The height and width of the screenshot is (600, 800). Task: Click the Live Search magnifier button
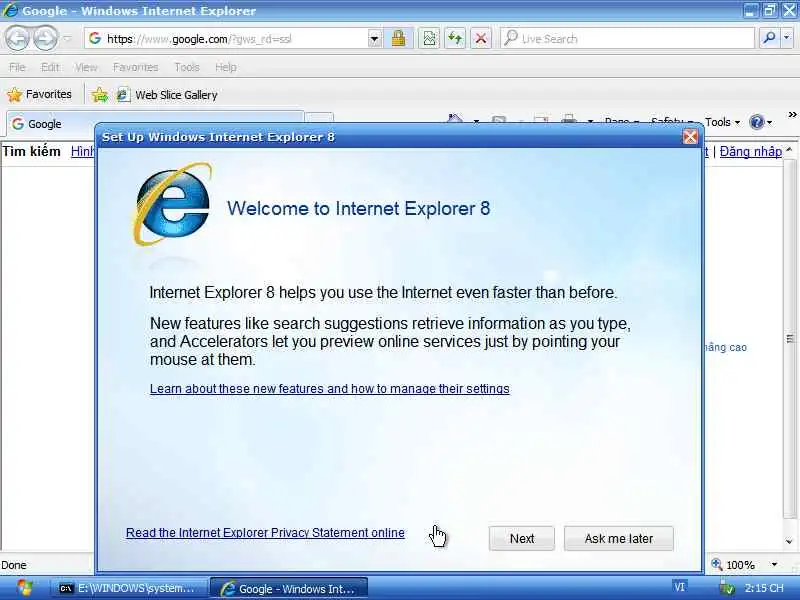(770, 38)
